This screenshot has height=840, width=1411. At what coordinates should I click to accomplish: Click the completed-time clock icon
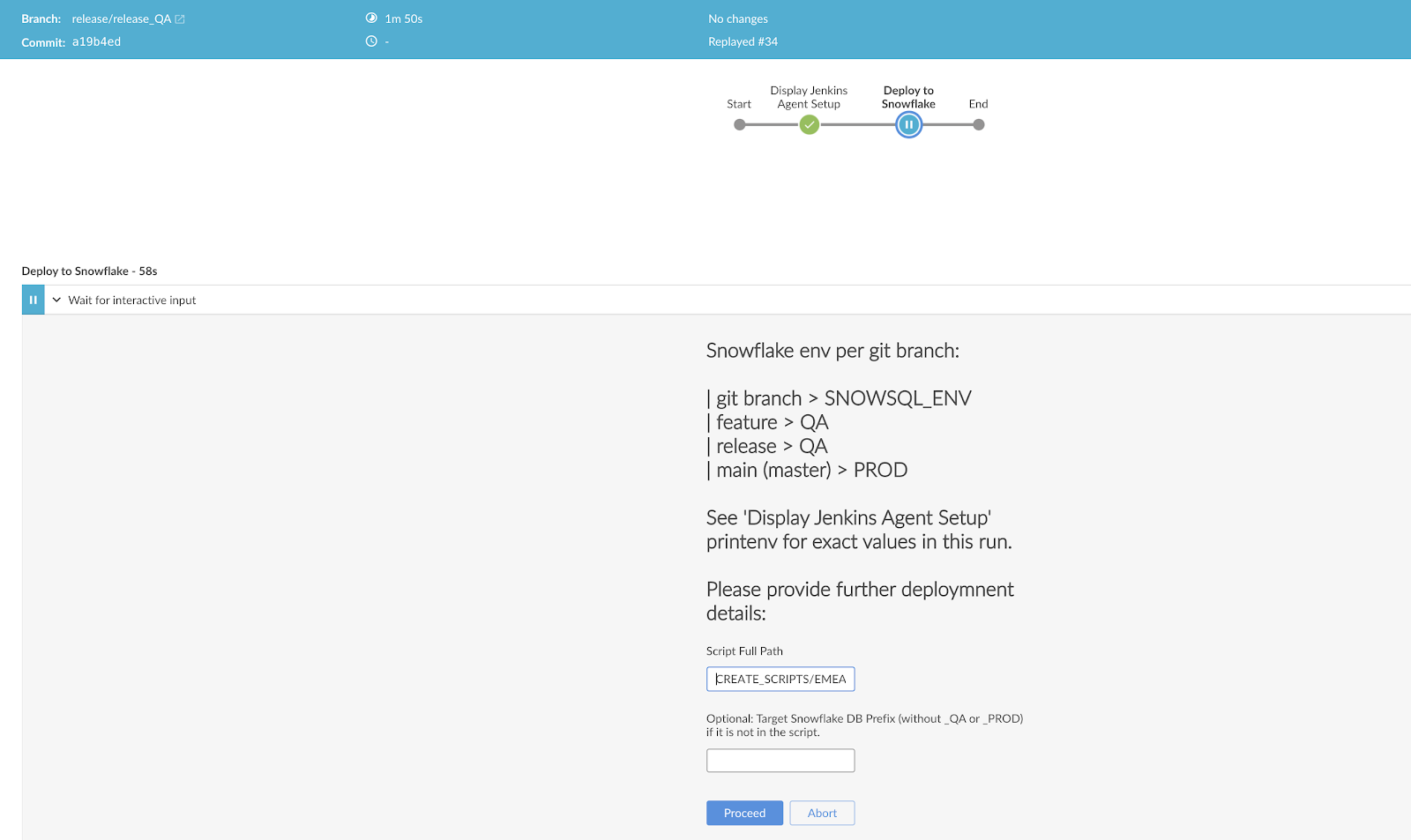coord(371,41)
